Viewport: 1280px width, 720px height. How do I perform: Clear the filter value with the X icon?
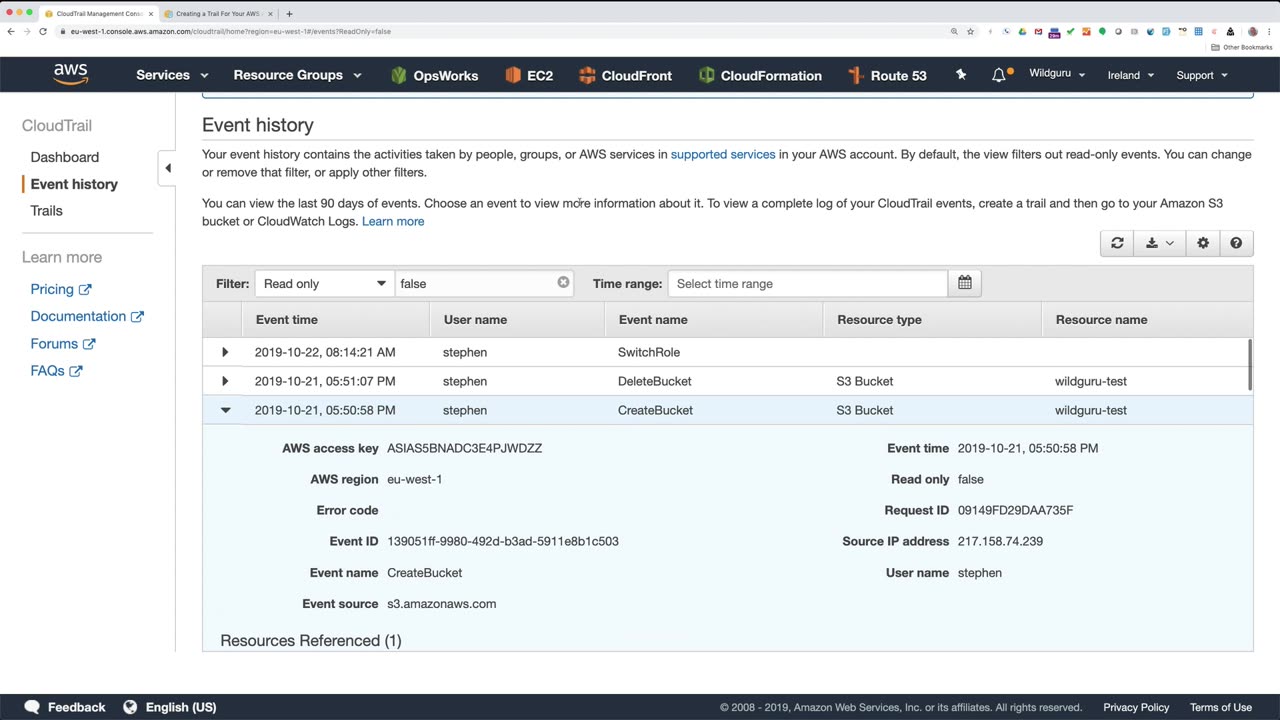tap(563, 283)
